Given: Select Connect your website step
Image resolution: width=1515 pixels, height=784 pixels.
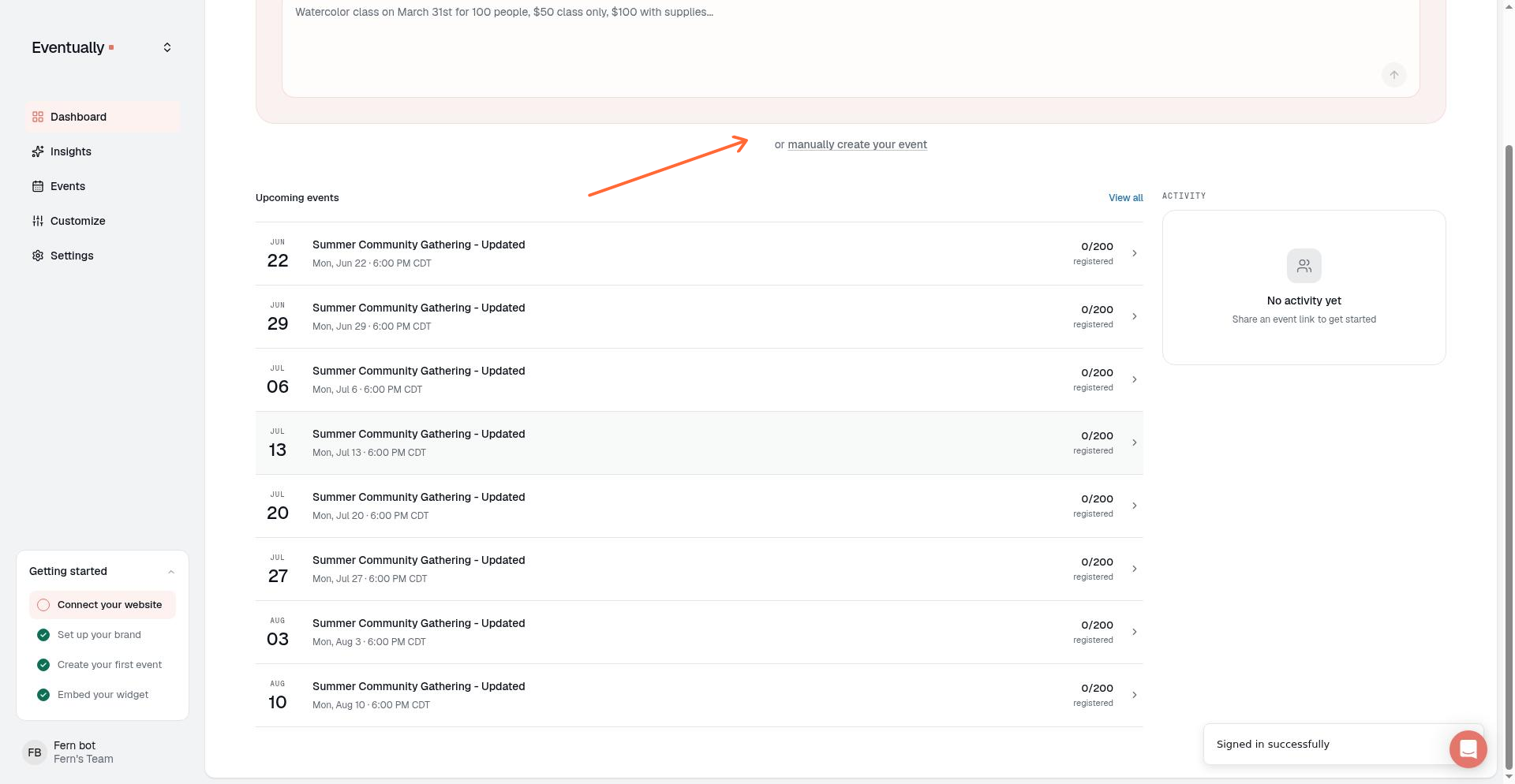Looking at the screenshot, I should tap(102, 605).
